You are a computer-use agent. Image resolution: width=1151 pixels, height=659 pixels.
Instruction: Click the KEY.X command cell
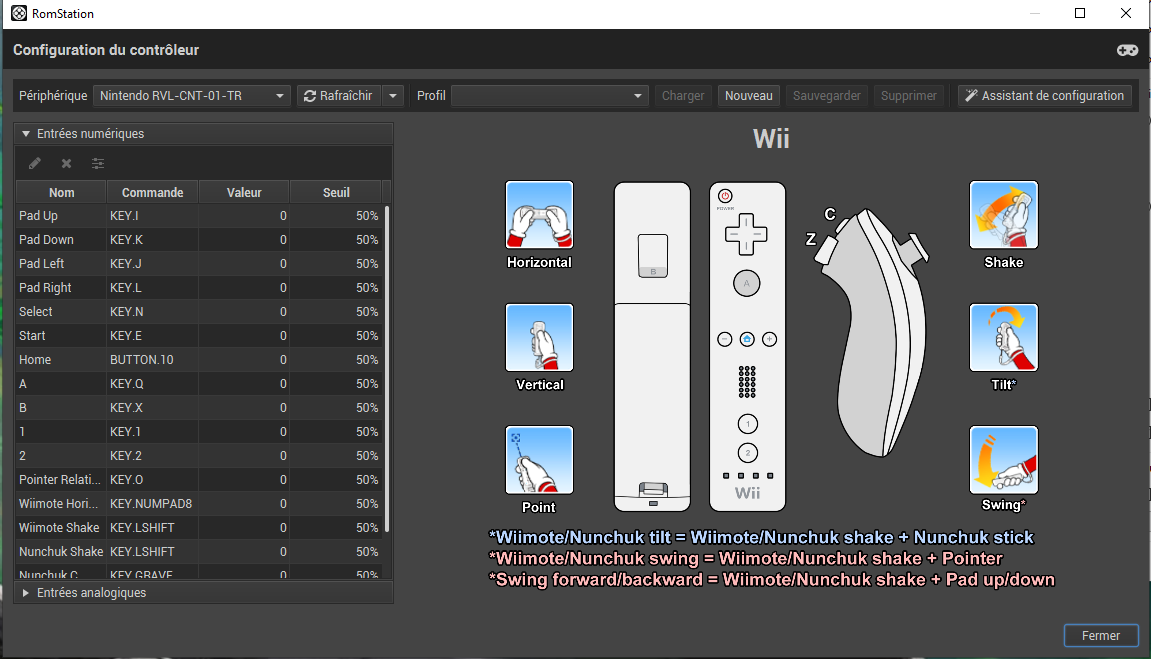click(x=153, y=407)
